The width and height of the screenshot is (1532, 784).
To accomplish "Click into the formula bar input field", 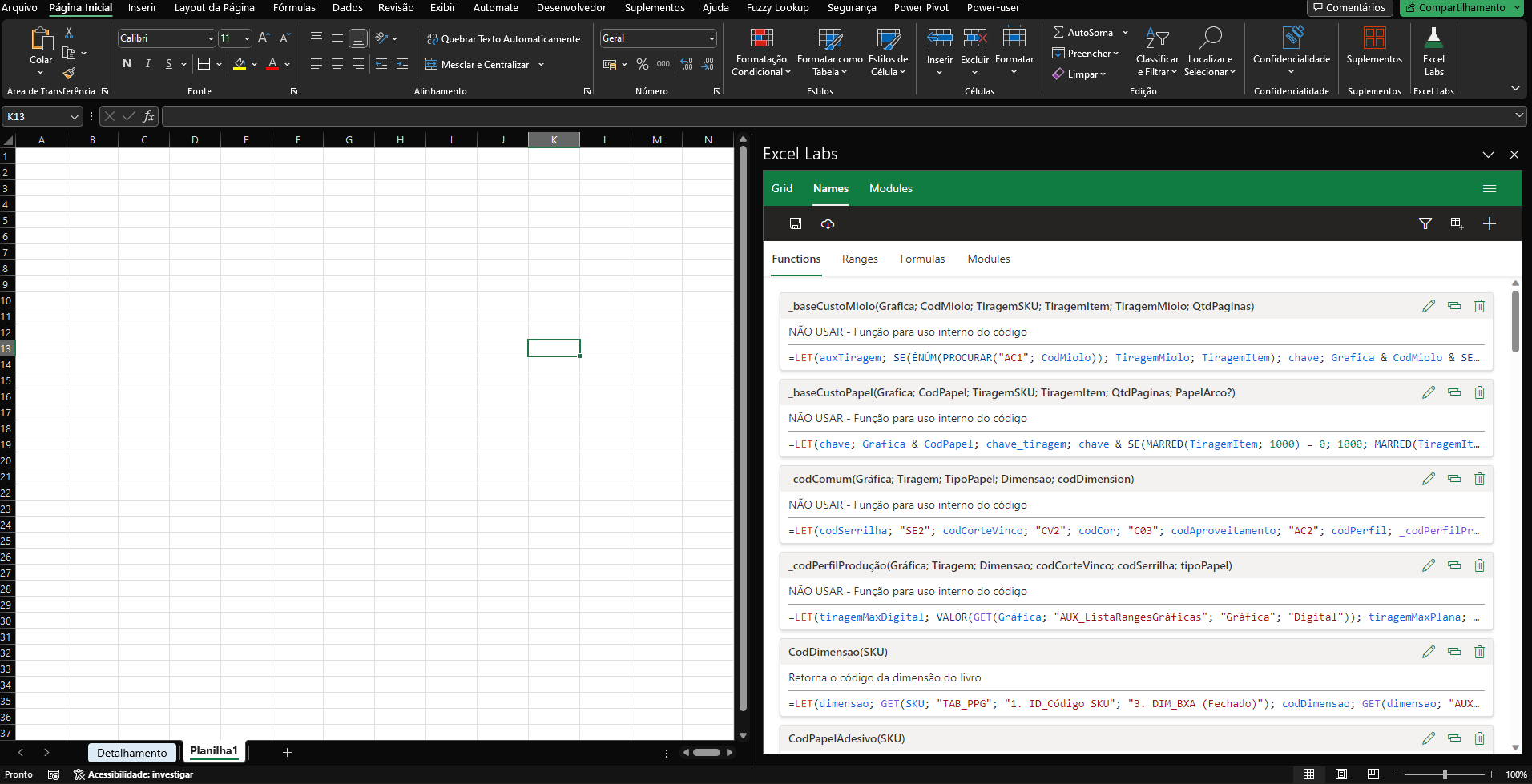I will (x=838, y=116).
